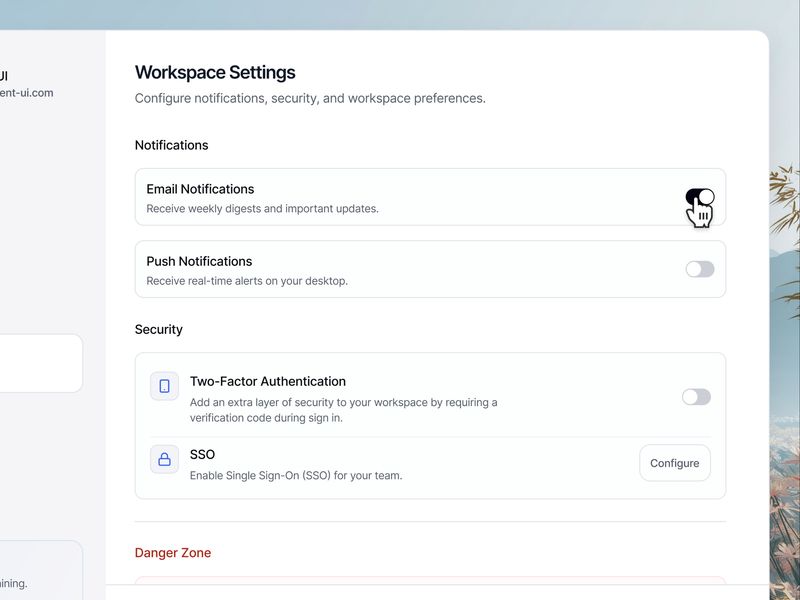Enable the Push Notifications toggle
Screen dimensions: 800x600
tap(699, 270)
